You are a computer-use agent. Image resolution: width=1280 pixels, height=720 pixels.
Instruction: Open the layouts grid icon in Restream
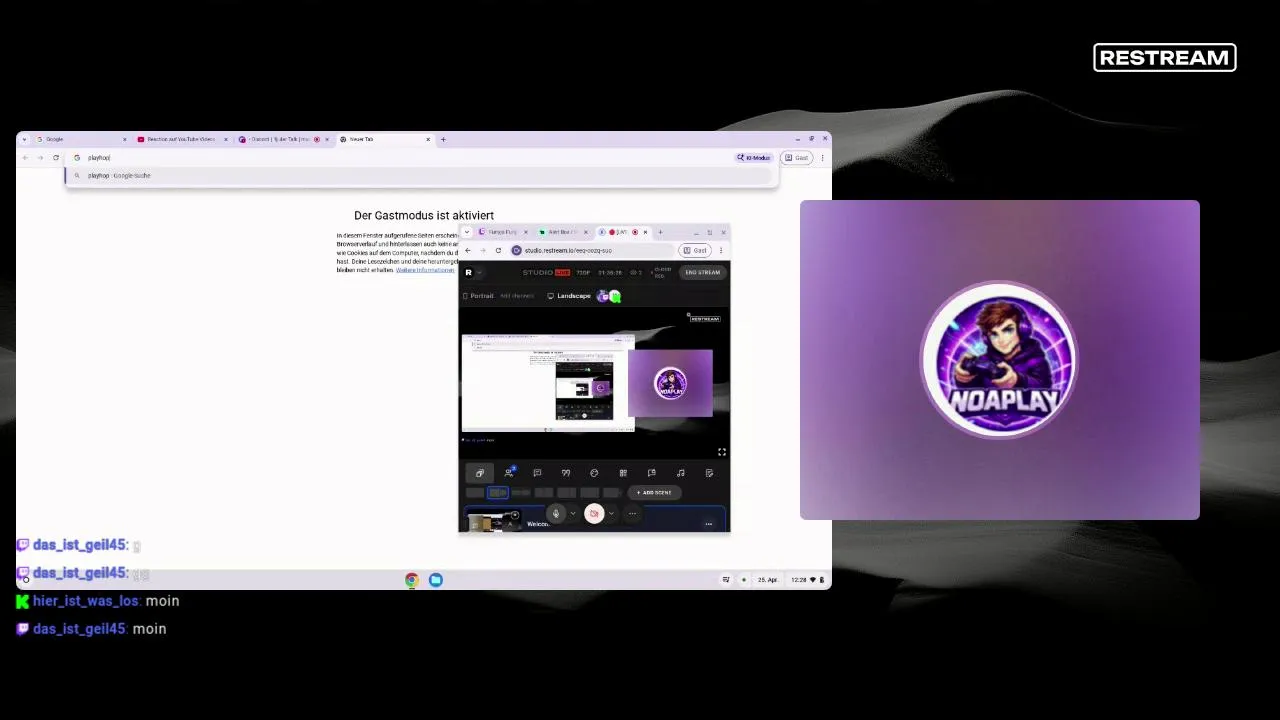click(623, 473)
